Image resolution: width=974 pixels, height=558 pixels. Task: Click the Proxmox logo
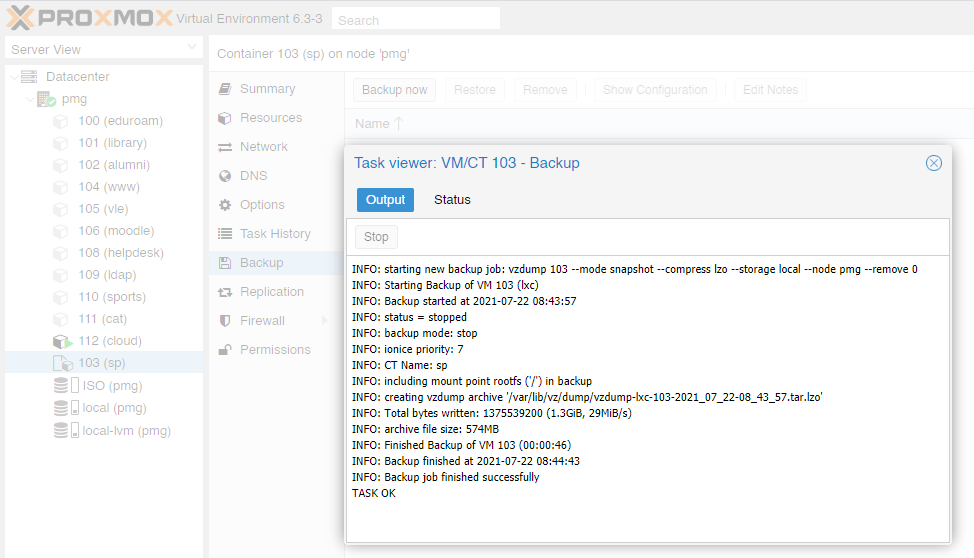coord(89,17)
